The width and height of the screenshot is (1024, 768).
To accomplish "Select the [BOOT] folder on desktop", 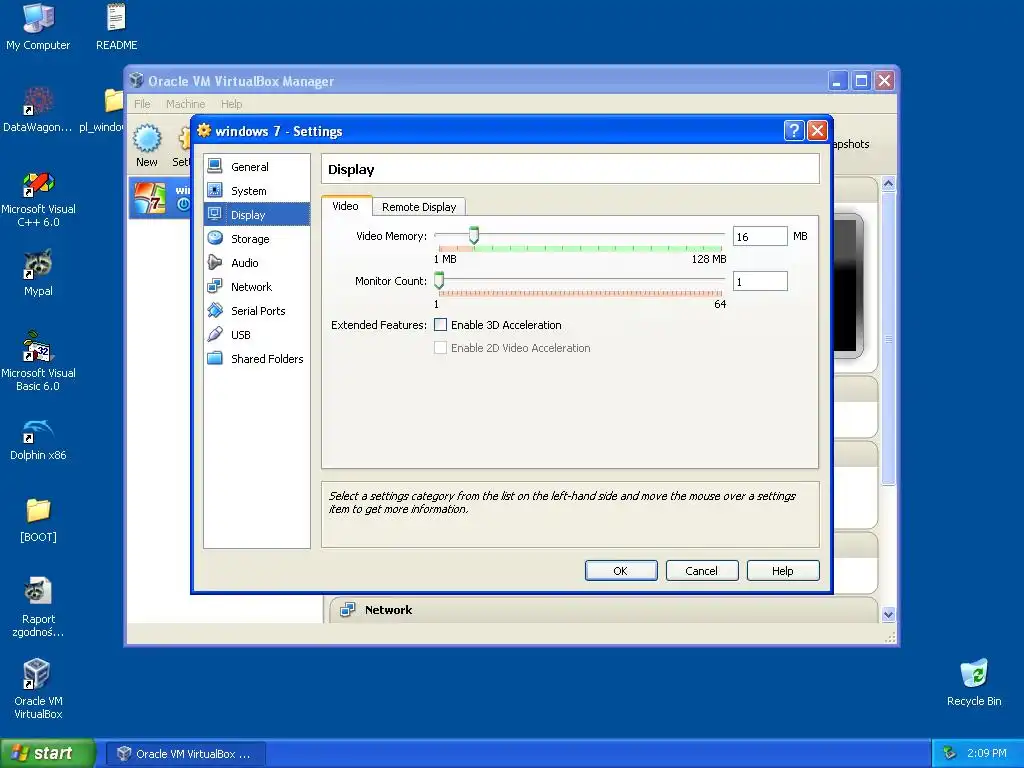I will (38, 520).
